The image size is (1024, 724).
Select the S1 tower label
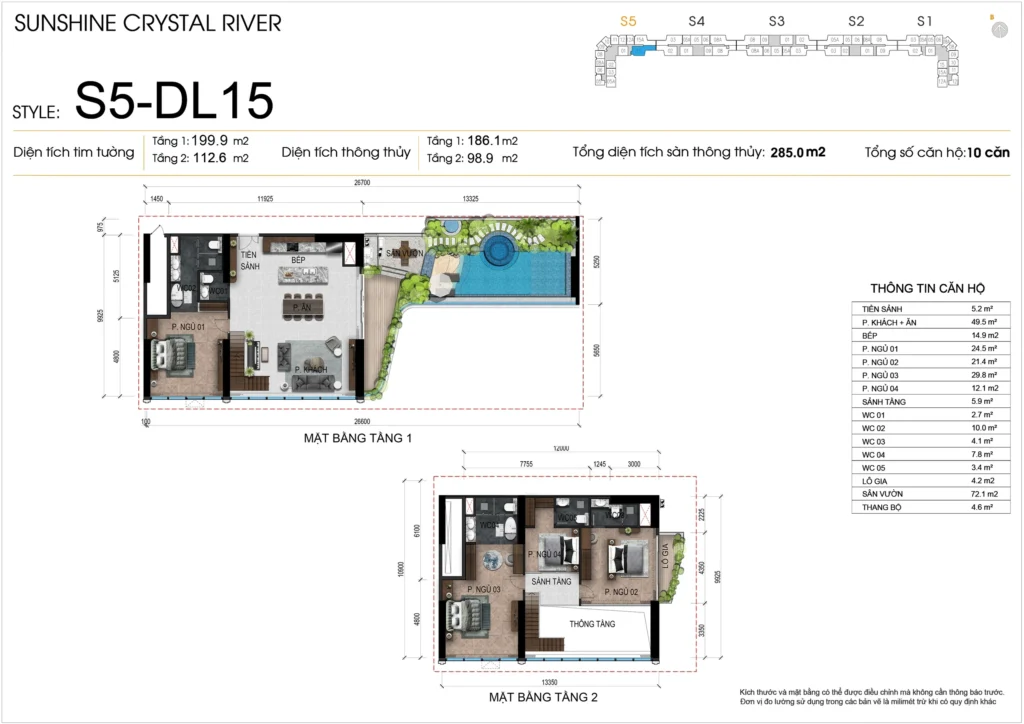(925, 20)
